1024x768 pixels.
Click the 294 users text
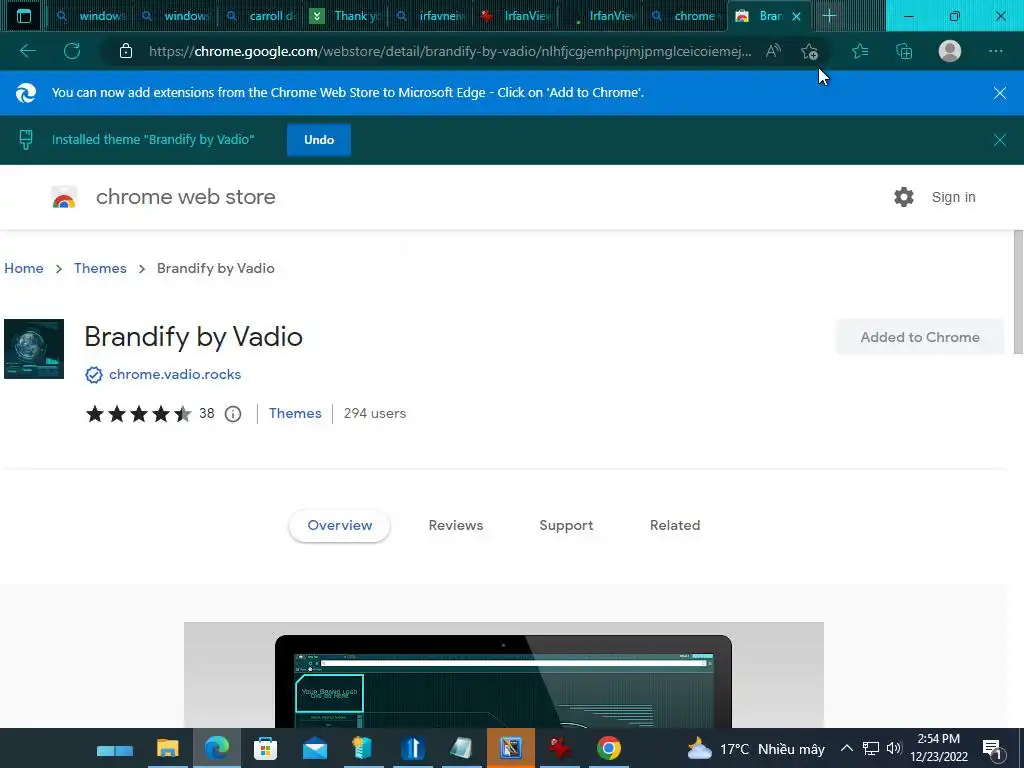(x=375, y=413)
